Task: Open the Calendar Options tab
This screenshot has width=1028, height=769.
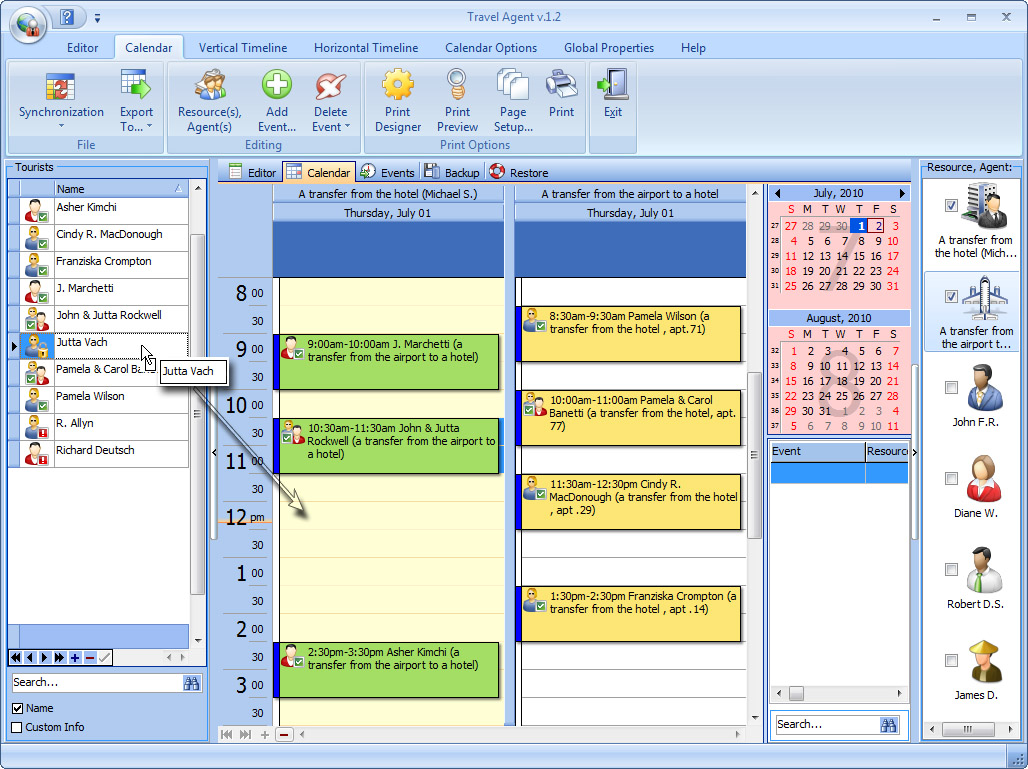Action: tap(491, 48)
